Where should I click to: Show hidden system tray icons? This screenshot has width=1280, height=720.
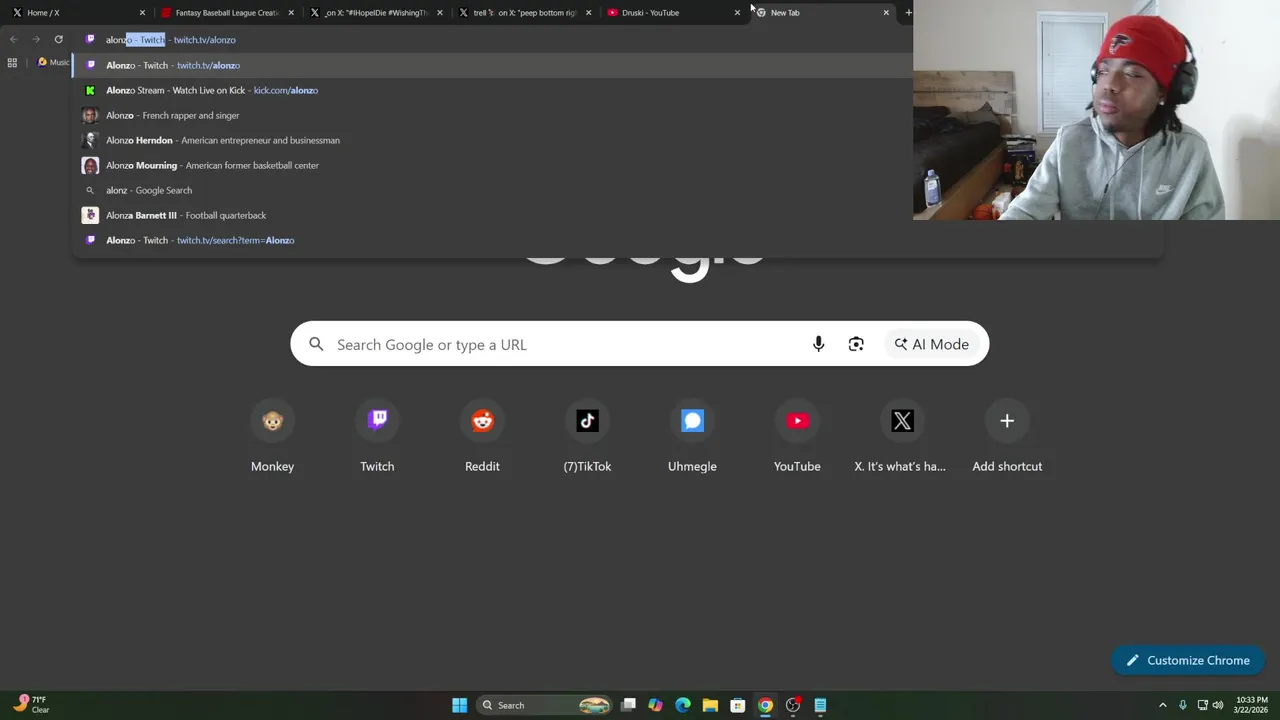click(x=1162, y=705)
